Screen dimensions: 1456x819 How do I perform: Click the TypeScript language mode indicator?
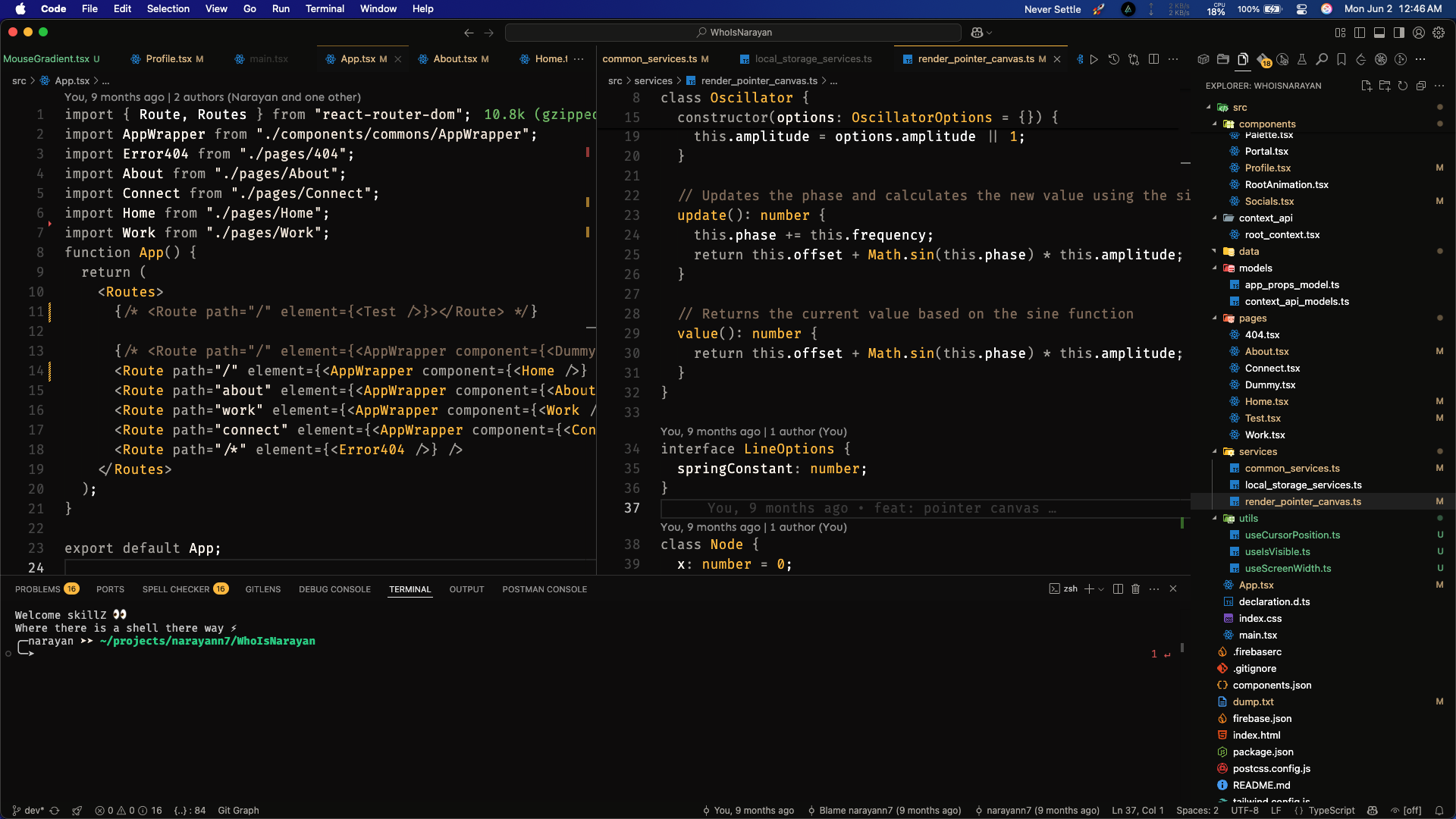tap(1331, 811)
